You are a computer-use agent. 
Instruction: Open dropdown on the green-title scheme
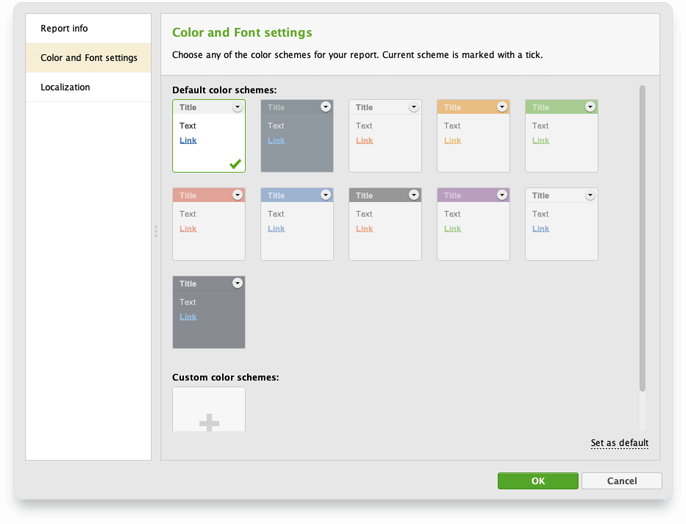point(590,107)
